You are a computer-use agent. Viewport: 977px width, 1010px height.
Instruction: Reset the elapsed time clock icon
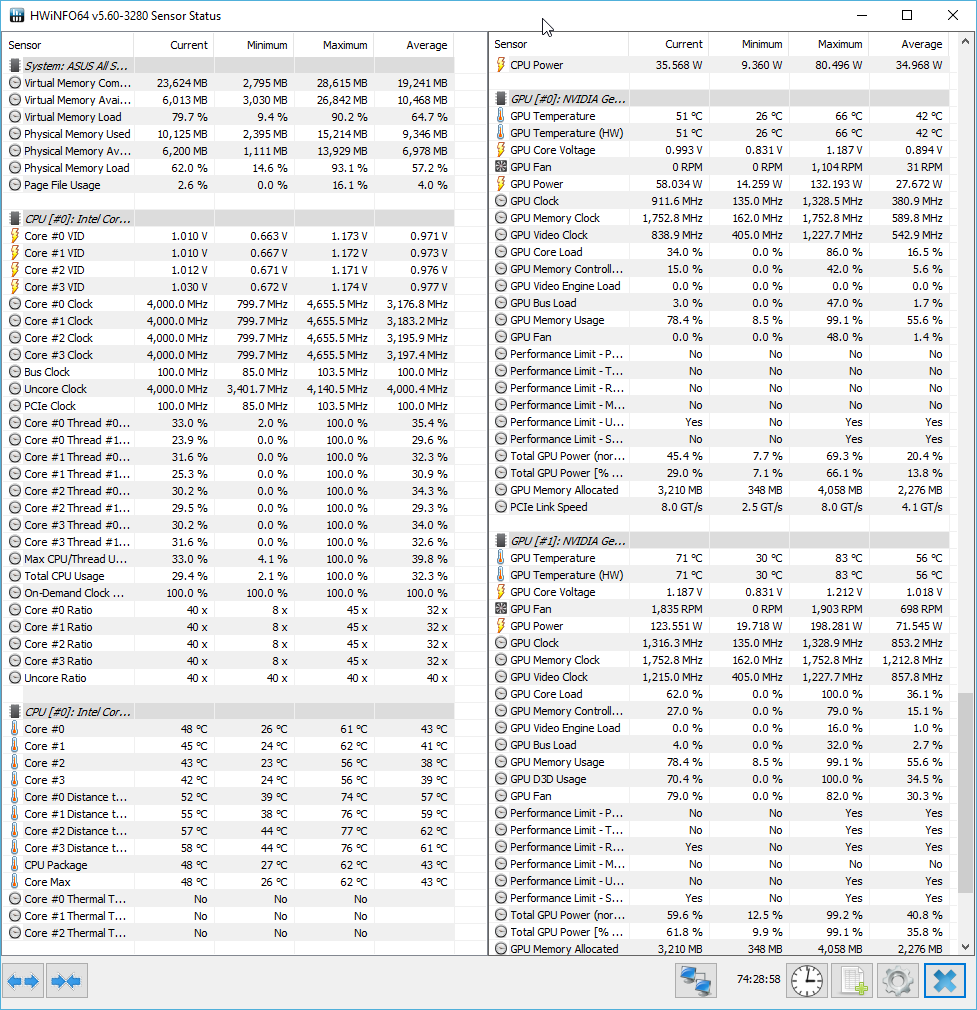coord(806,981)
